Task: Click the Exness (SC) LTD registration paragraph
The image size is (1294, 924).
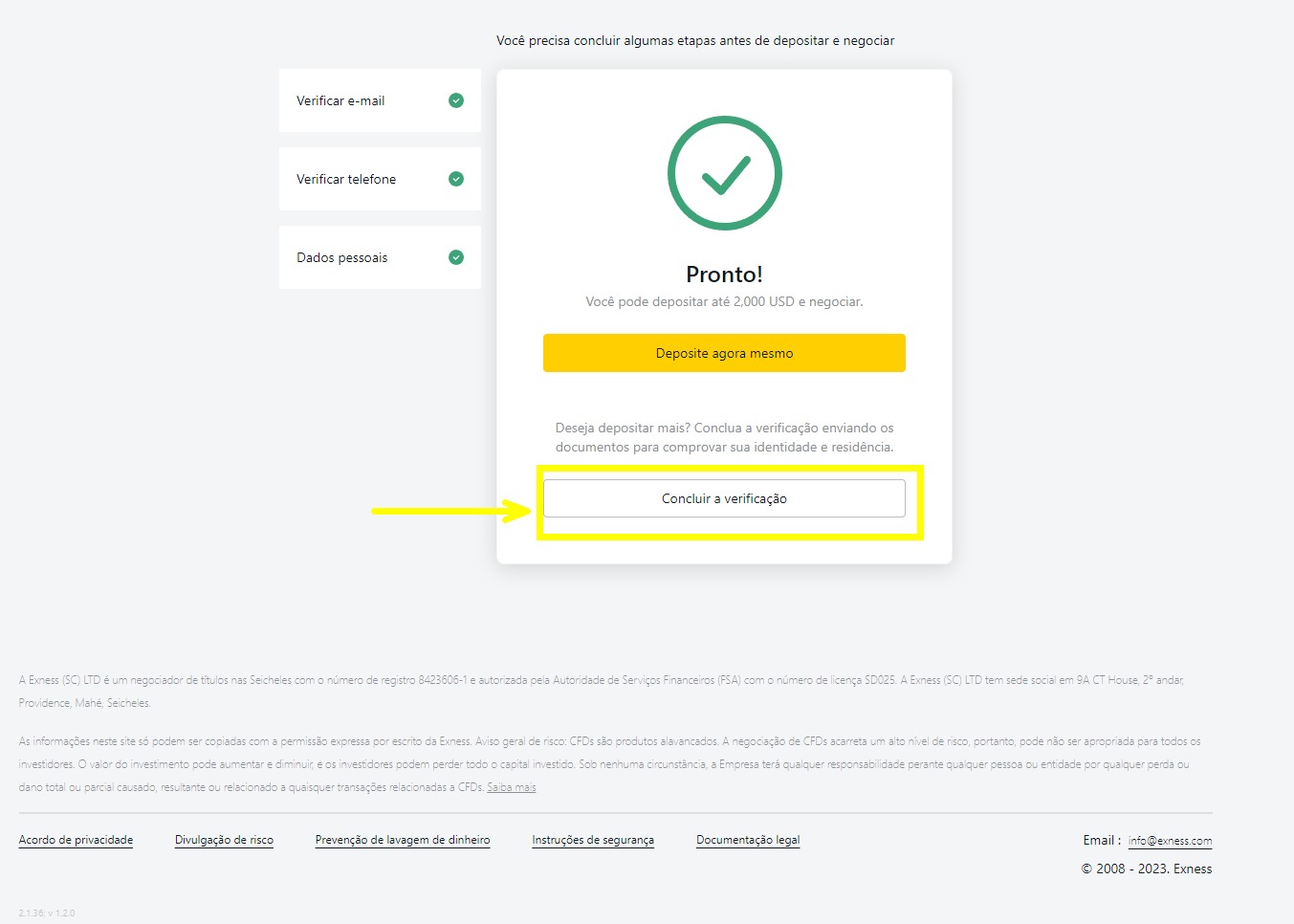Action: coord(602,692)
